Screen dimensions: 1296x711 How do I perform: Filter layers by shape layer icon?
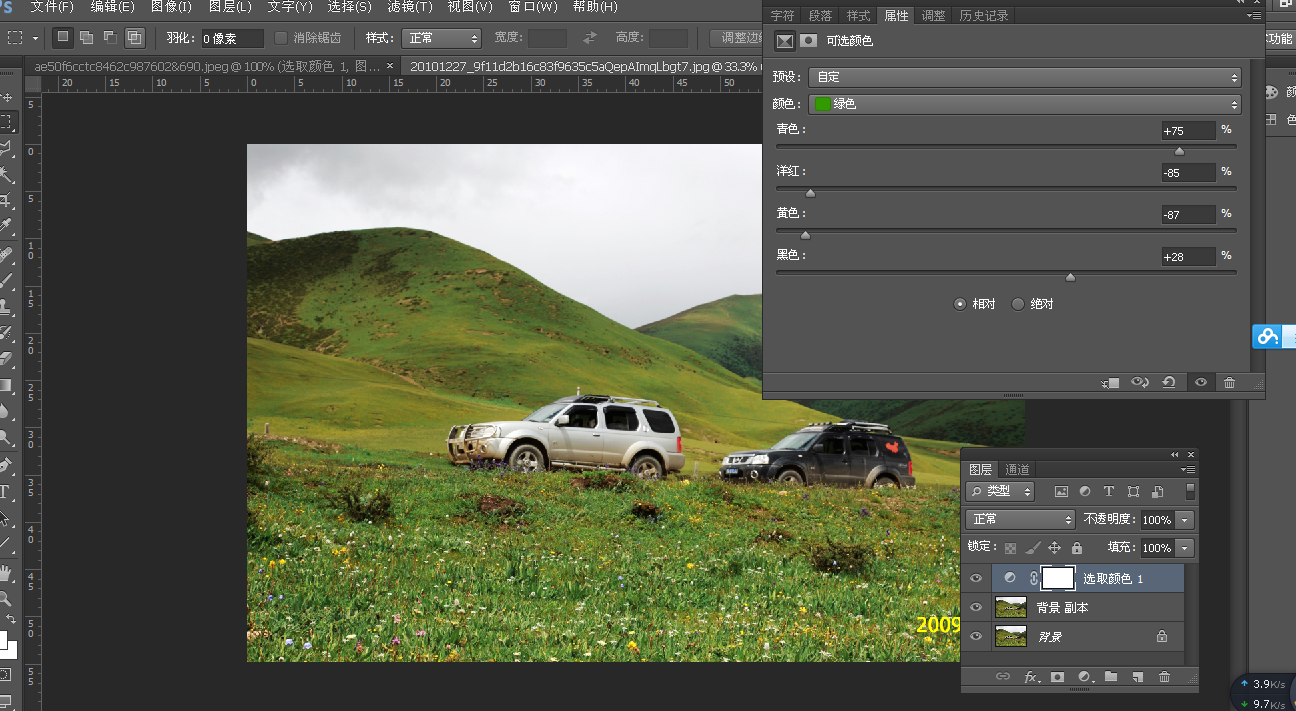click(1133, 491)
